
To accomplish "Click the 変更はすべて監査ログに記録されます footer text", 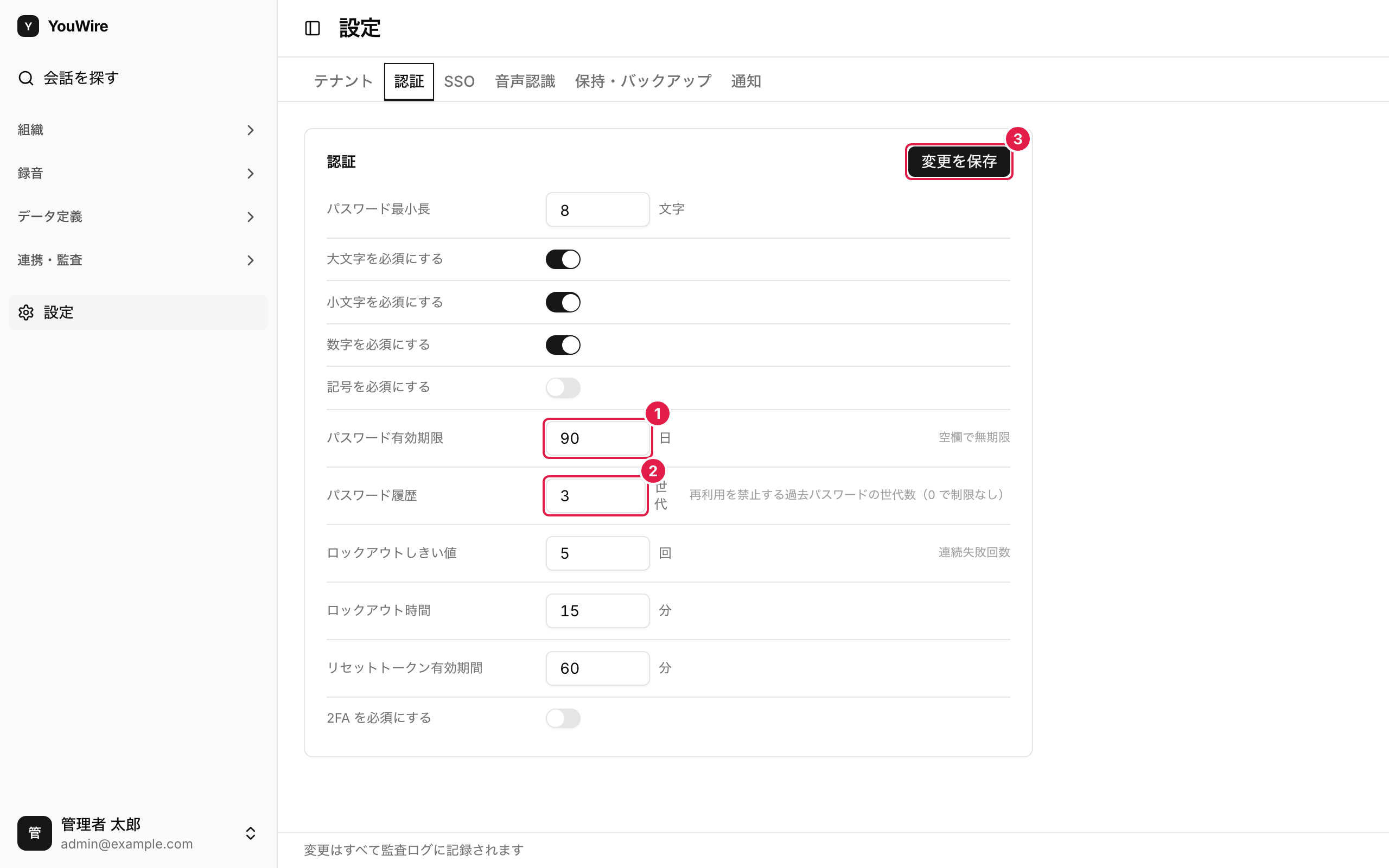I will pos(413,850).
